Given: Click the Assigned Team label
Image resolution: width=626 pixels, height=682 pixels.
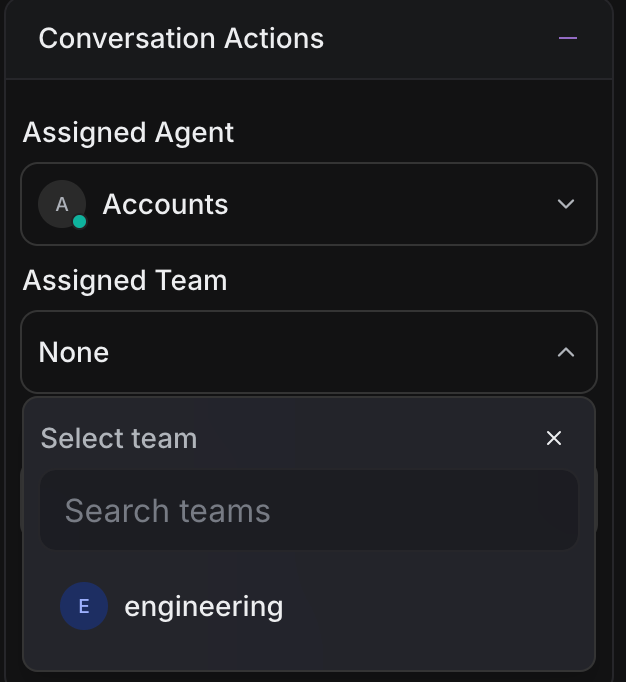Looking at the screenshot, I should pos(125,280).
